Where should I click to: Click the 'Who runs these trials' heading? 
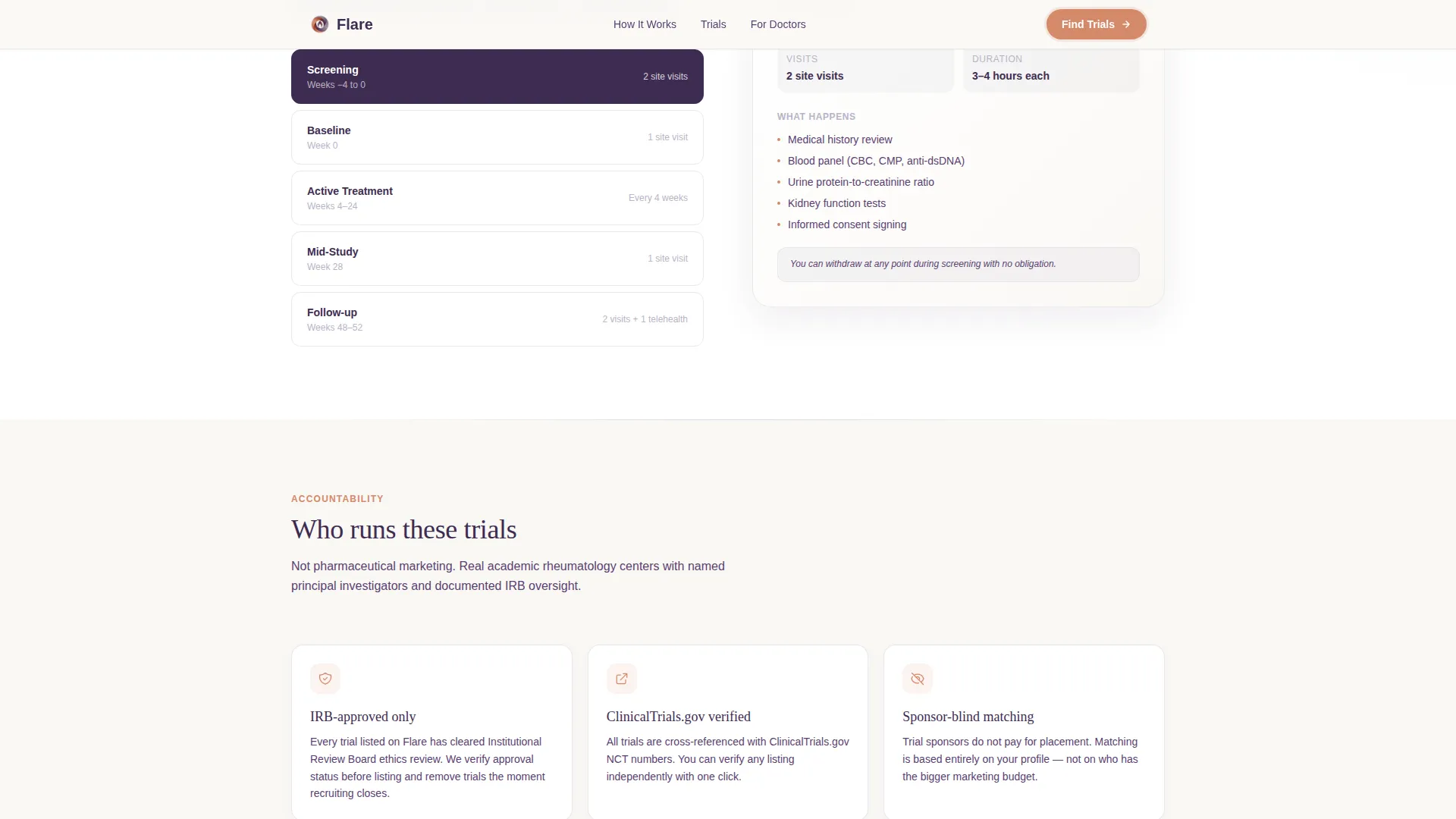(403, 529)
